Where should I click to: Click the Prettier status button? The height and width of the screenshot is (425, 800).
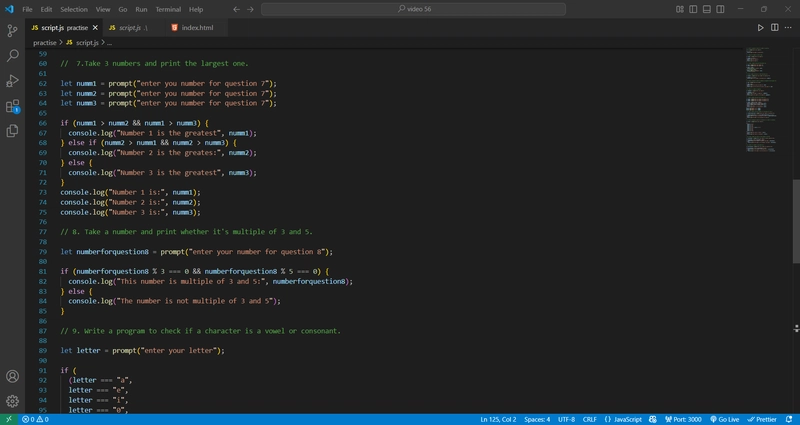[762, 419]
